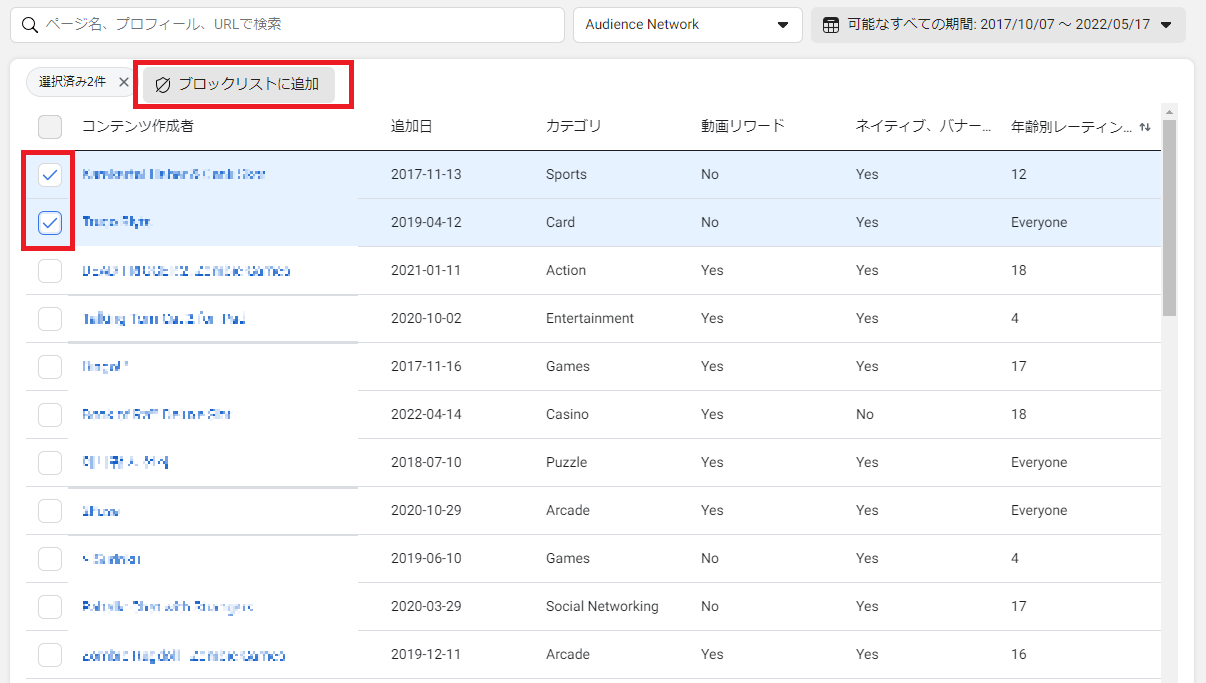
Task: Open the Audience Network dropdown
Action: (687, 25)
